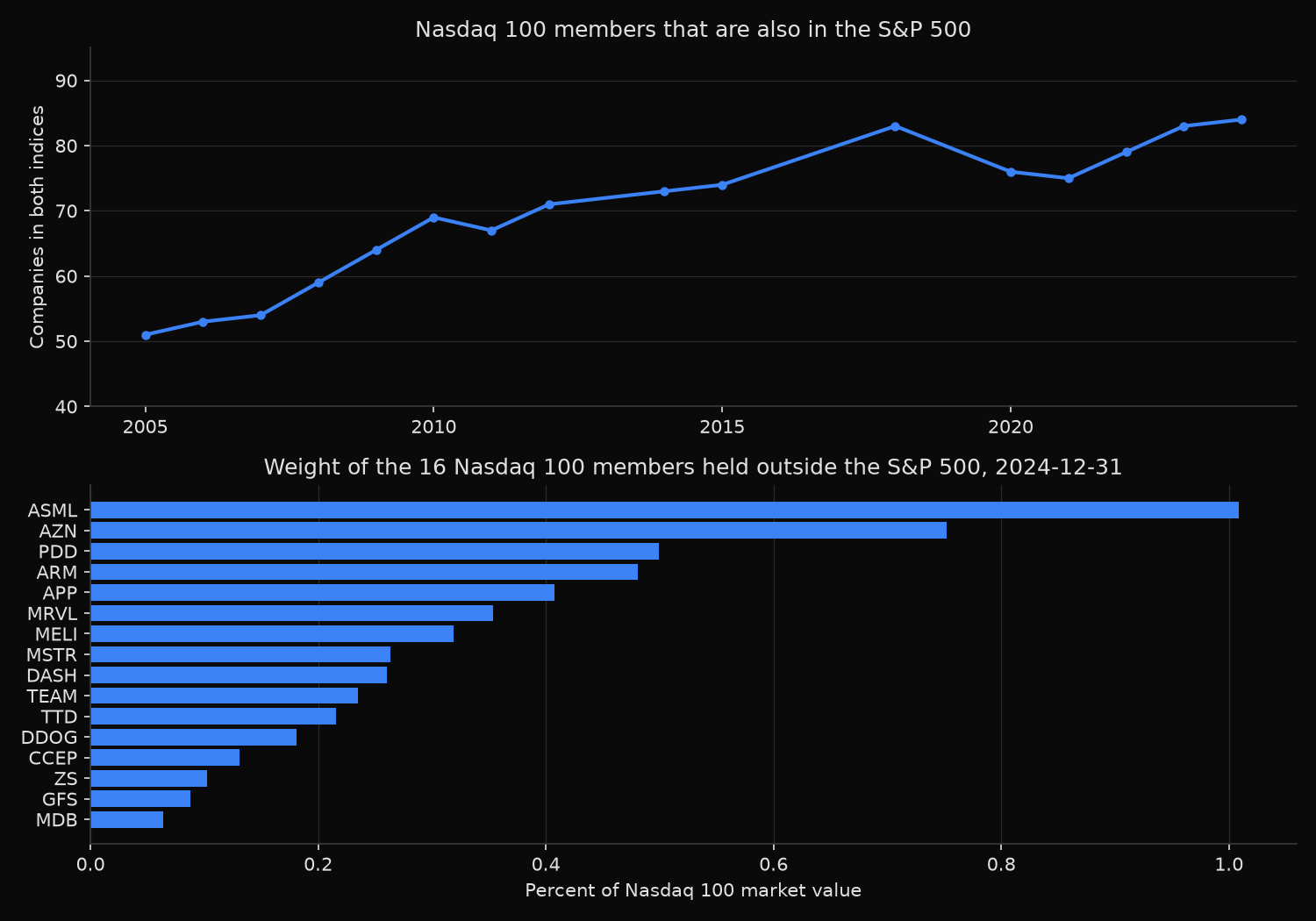Click the MSTR ticker label

[52, 654]
